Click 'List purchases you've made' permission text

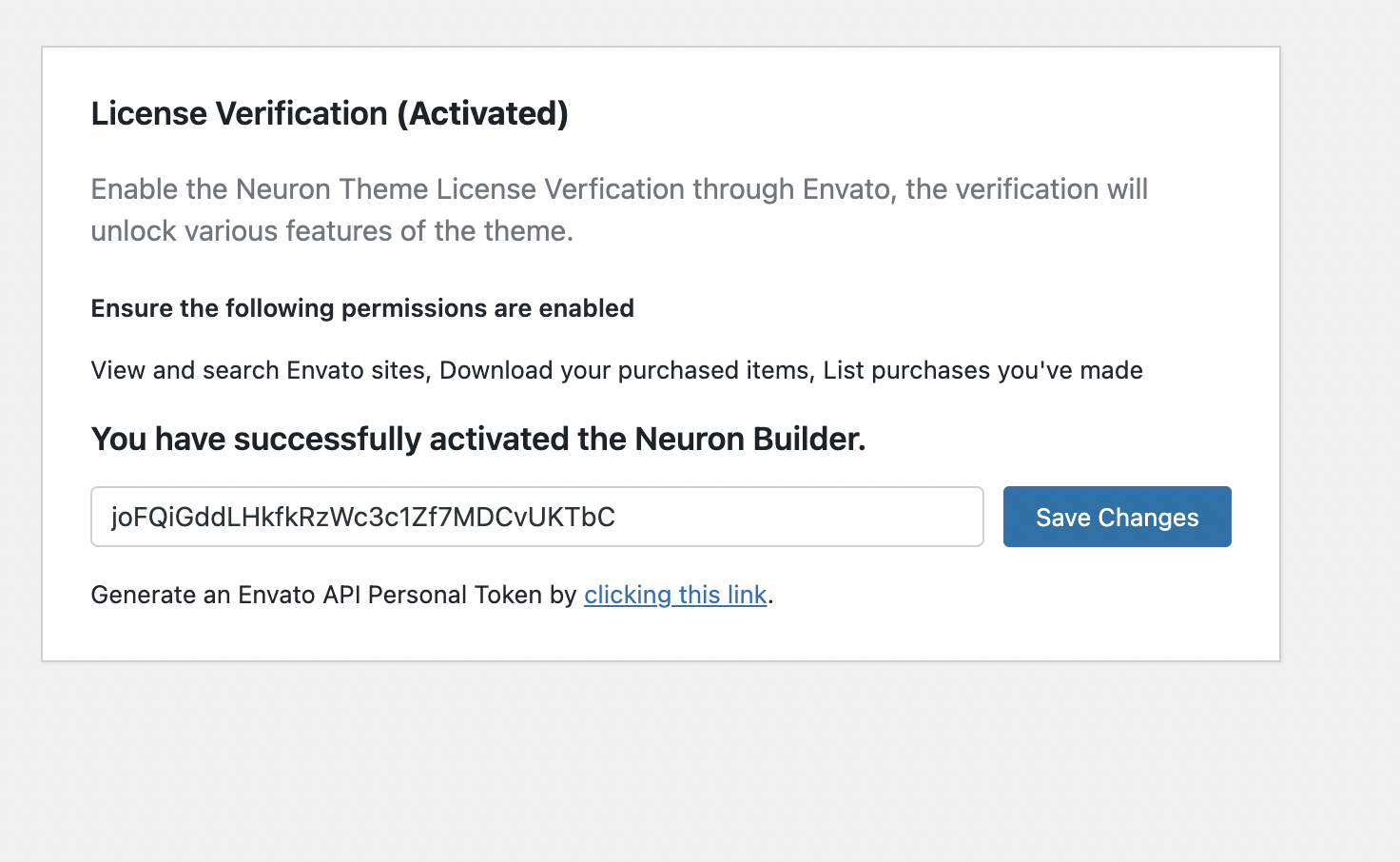[982, 370]
